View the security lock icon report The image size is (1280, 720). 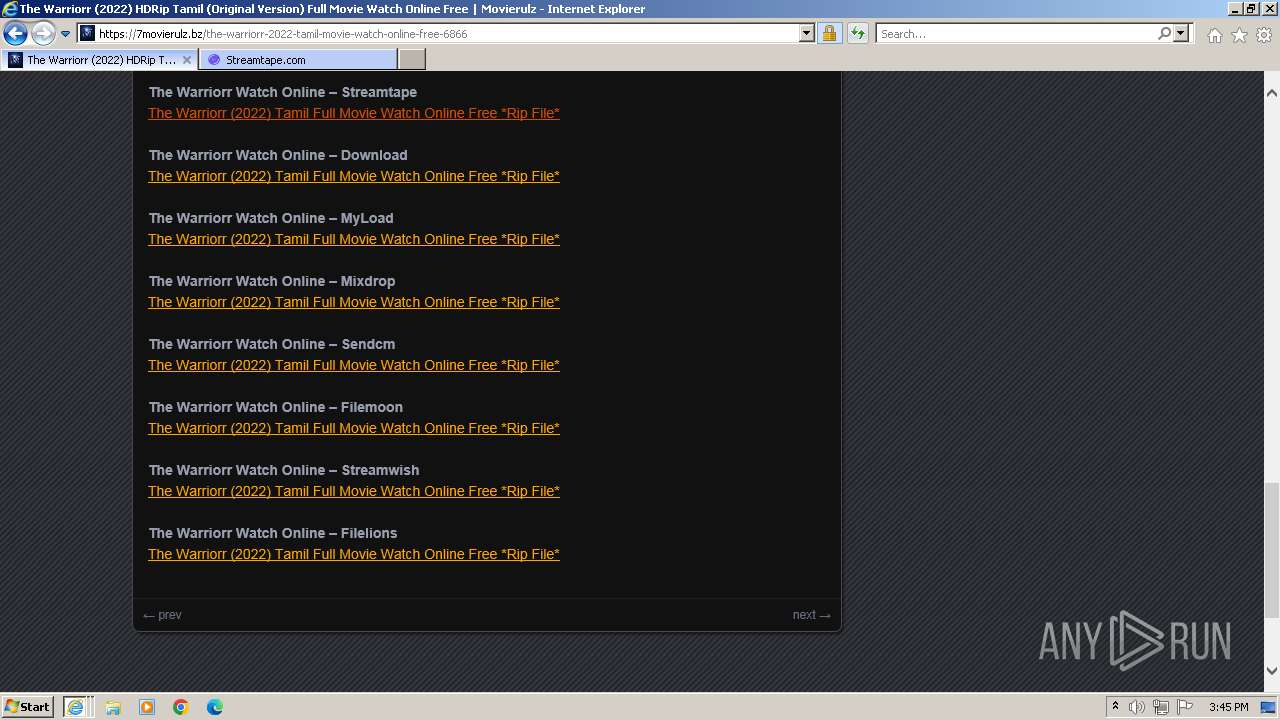[829, 33]
